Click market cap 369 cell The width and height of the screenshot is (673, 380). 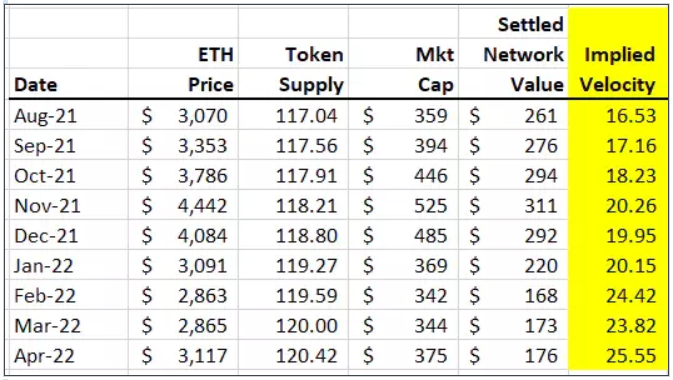(x=403, y=266)
